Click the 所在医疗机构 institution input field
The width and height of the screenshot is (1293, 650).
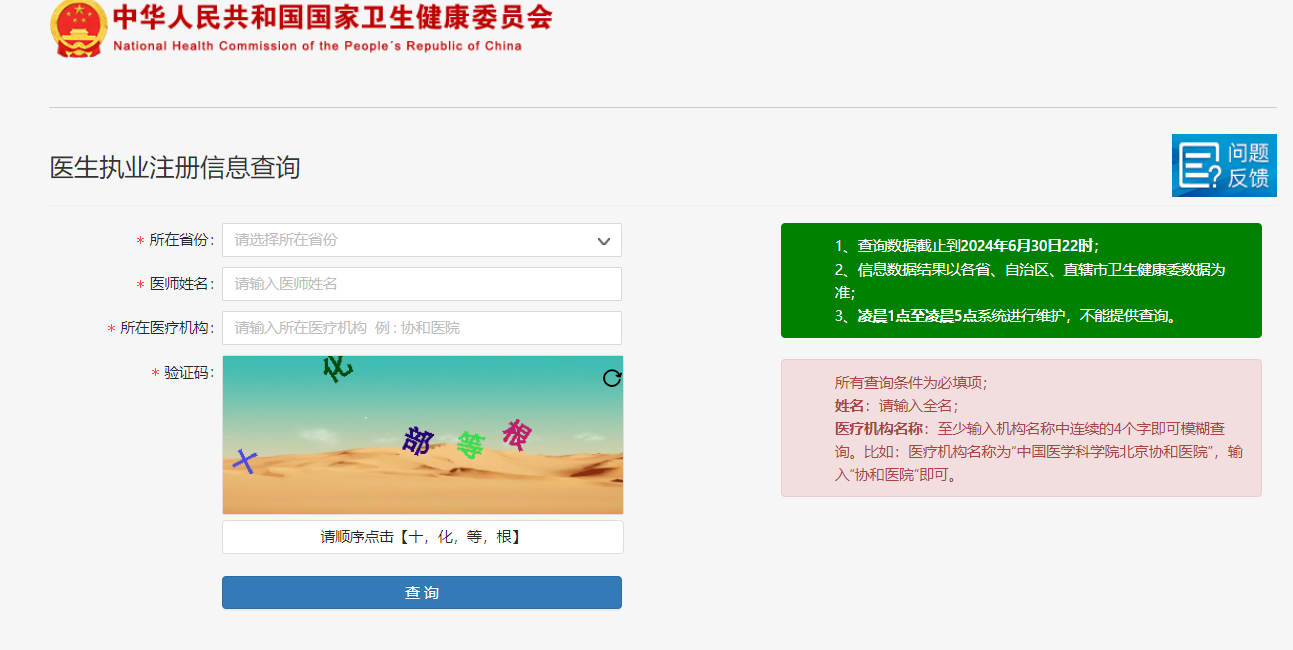421,328
